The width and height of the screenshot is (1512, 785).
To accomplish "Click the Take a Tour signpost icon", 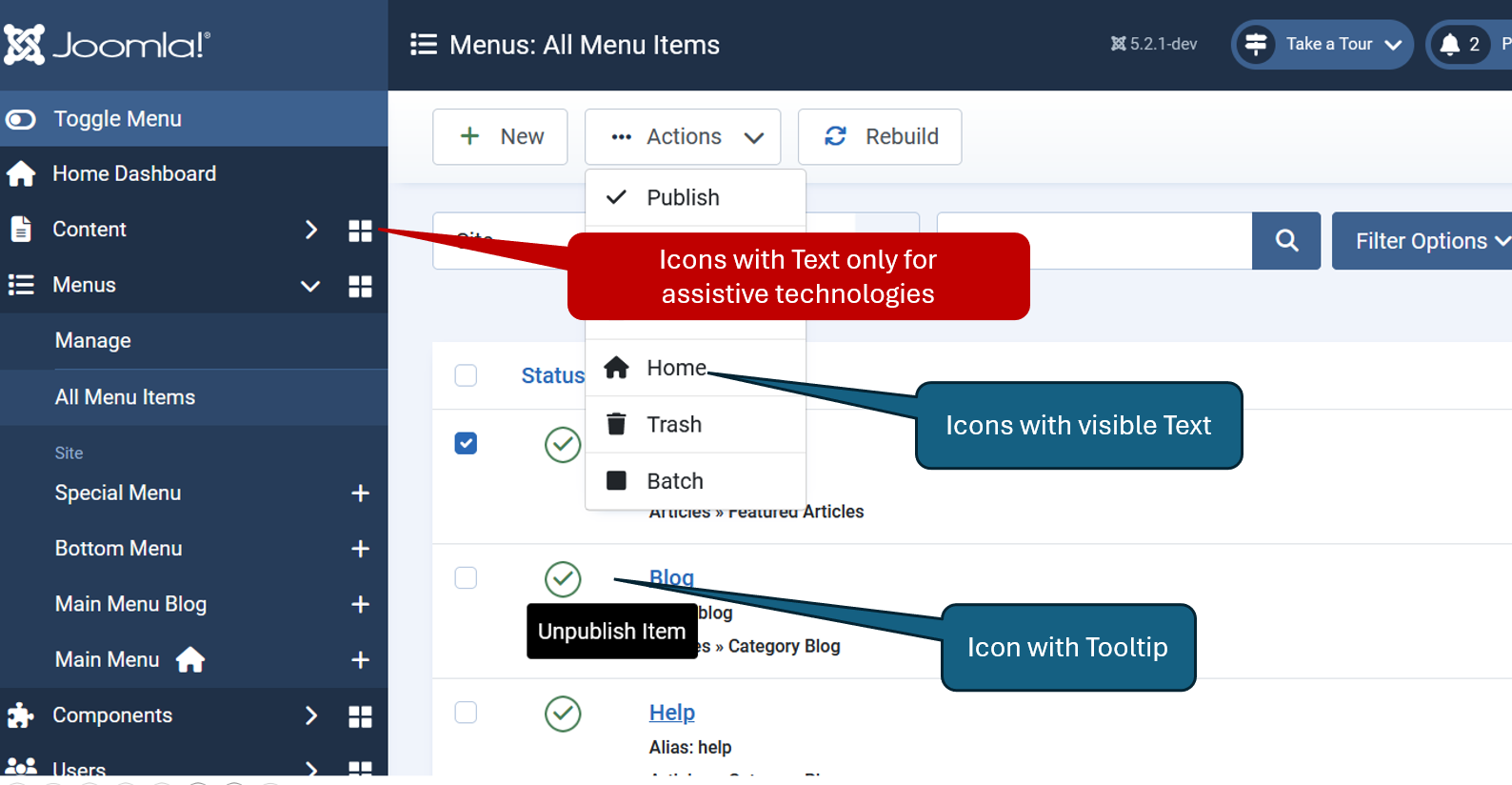I will [1256, 44].
